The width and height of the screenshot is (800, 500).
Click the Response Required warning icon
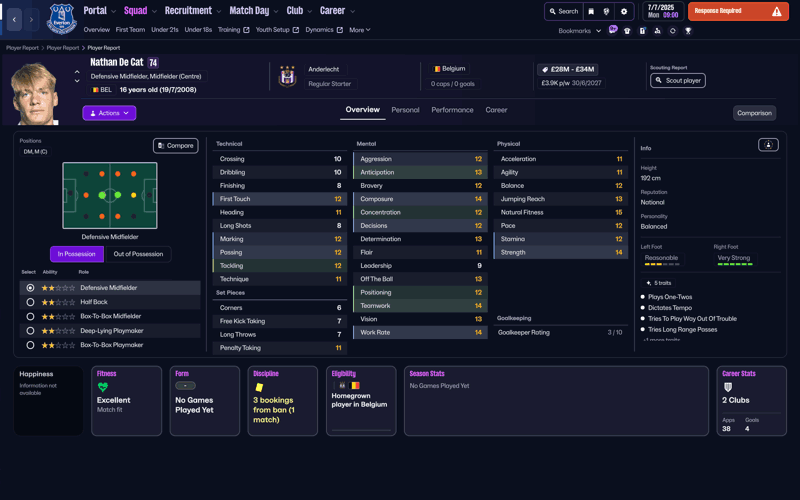776,12
